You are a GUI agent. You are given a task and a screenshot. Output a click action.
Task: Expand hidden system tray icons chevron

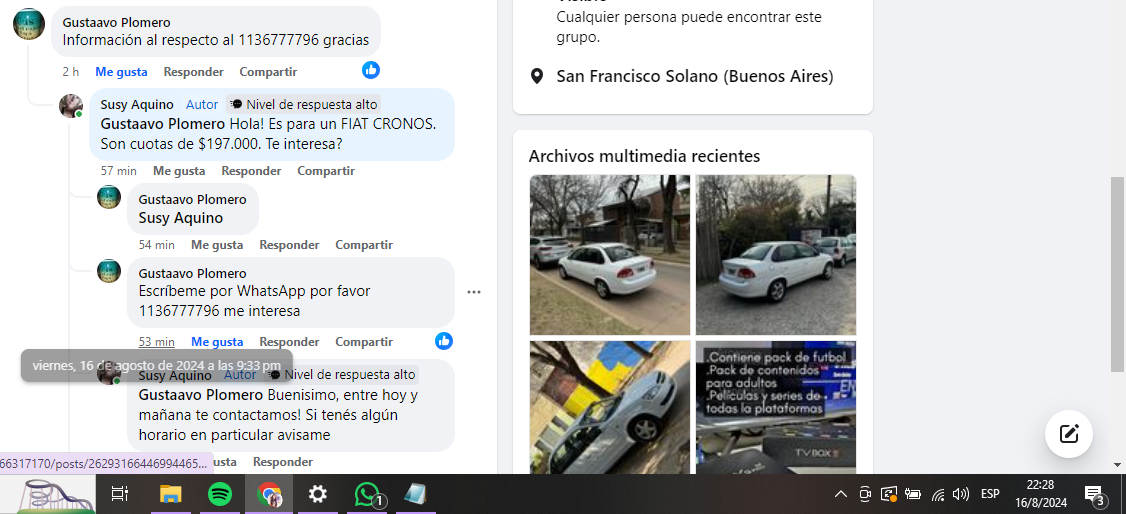pos(841,494)
